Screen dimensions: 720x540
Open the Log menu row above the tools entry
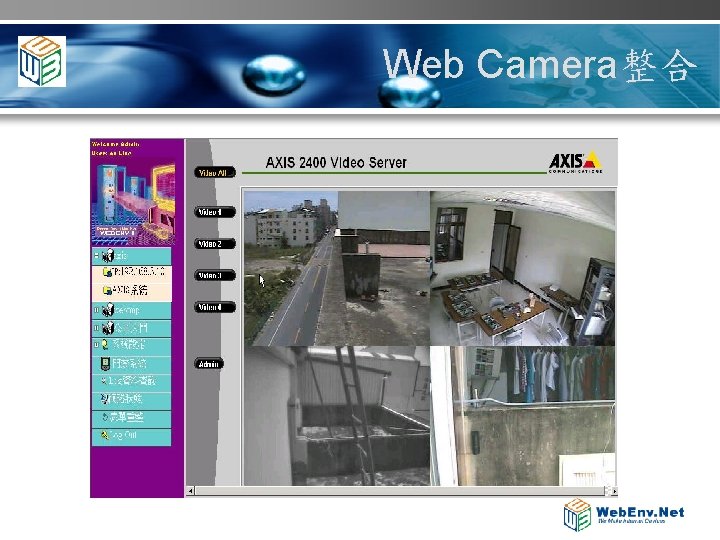[x=132, y=381]
